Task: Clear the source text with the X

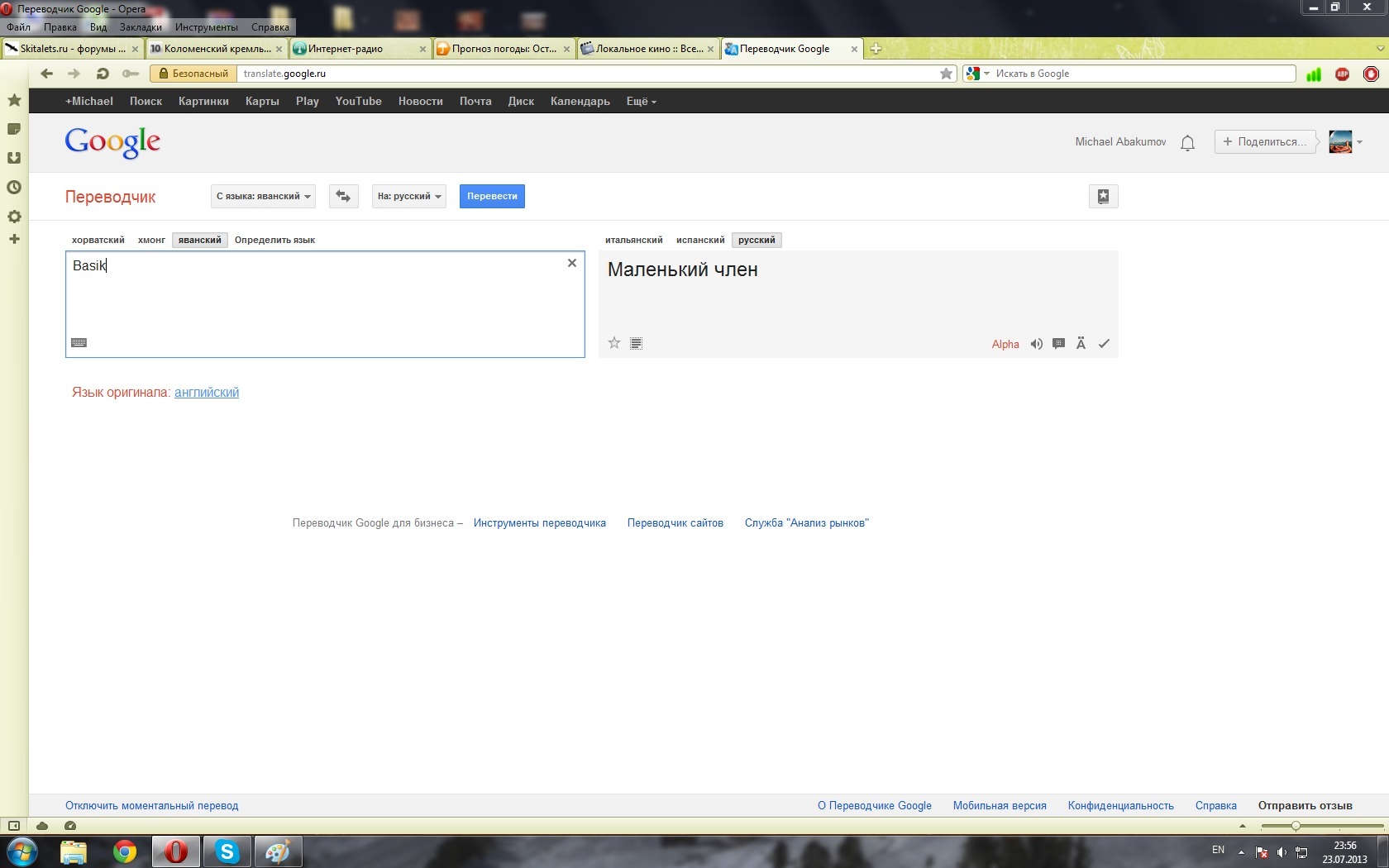Action: [x=571, y=263]
